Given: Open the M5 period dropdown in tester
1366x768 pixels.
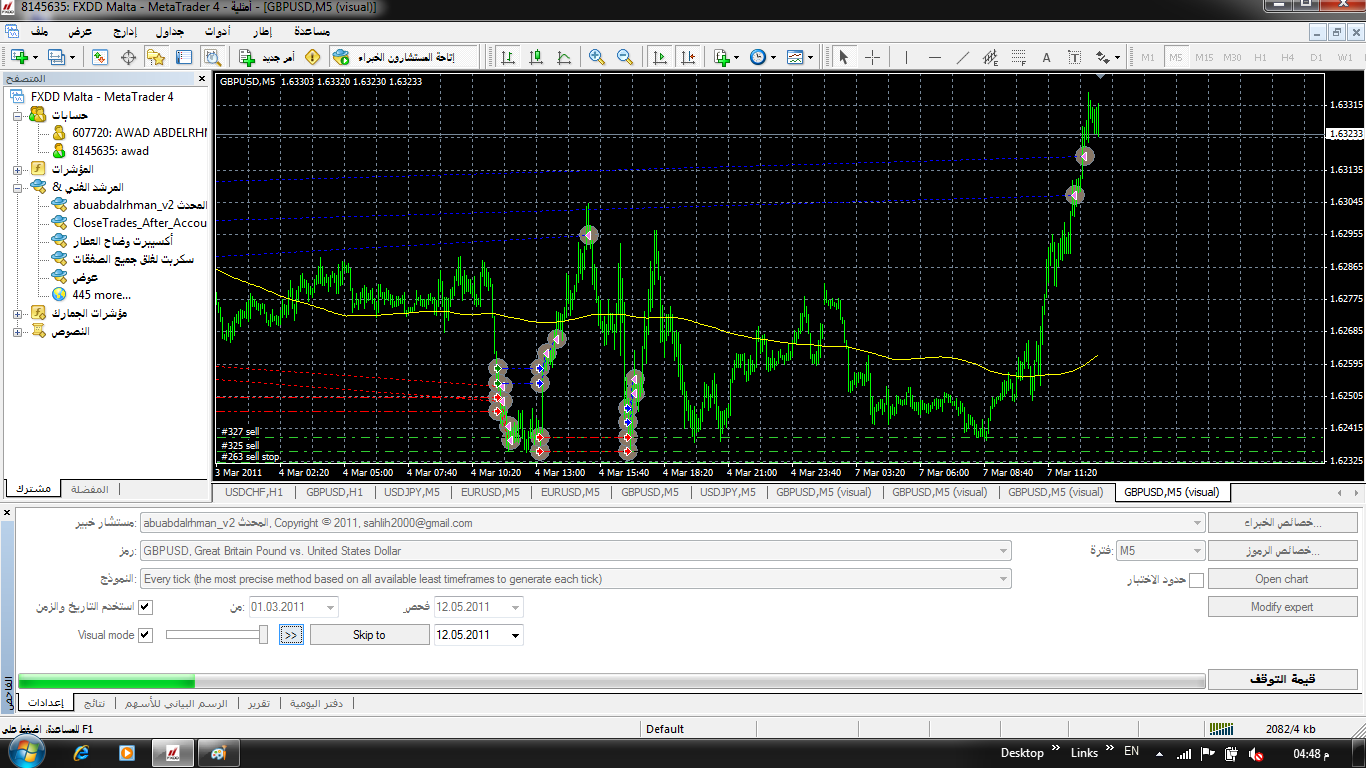Looking at the screenshot, I should (1197, 550).
